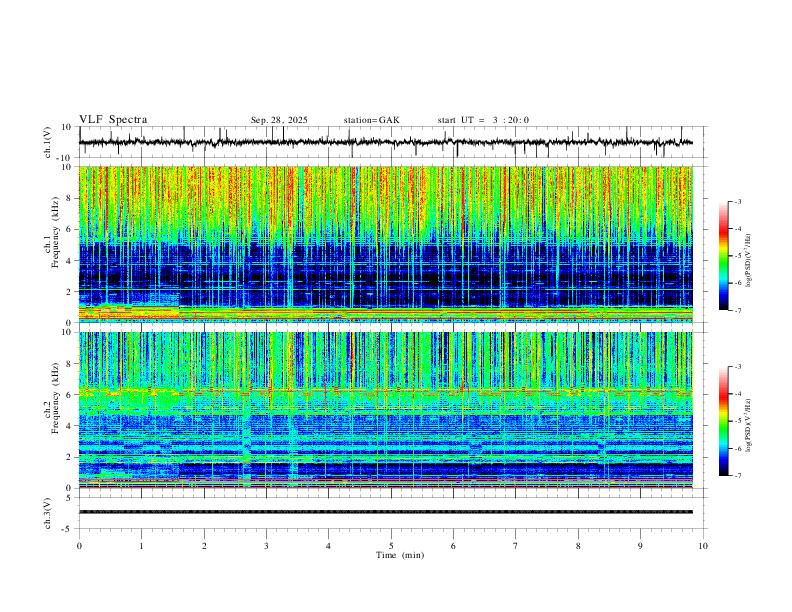Click the ch.2 spectrogram color bar
The height and width of the screenshot is (612, 792).
coord(723,421)
